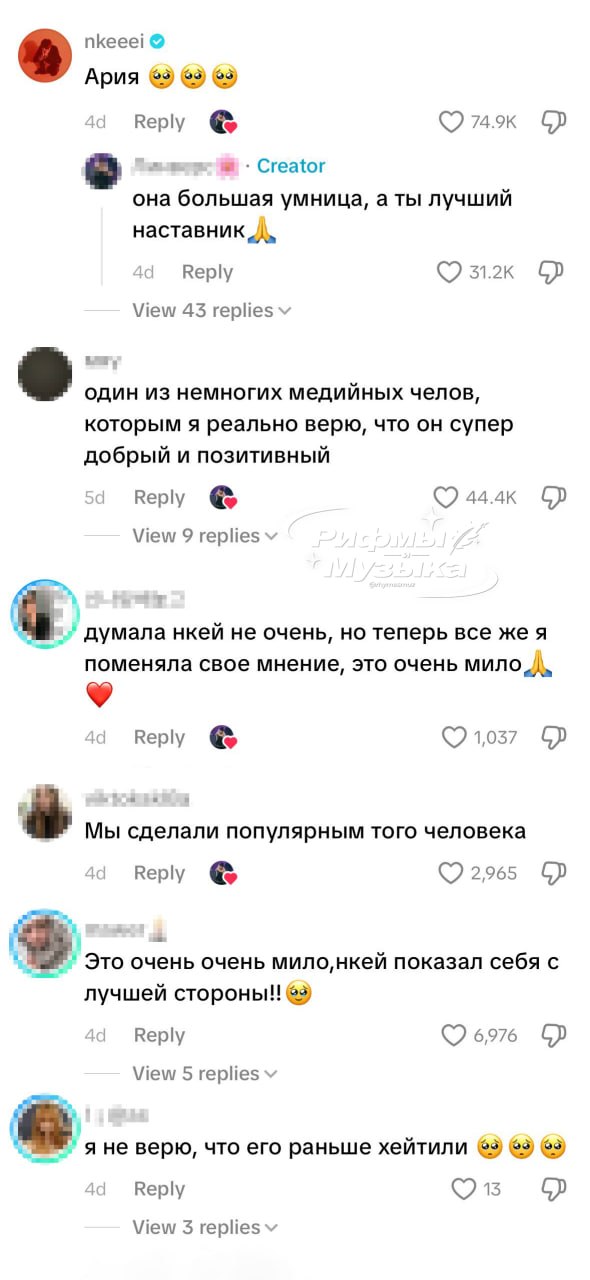Reply to the Creator's "она большая умница" comment

point(207,272)
